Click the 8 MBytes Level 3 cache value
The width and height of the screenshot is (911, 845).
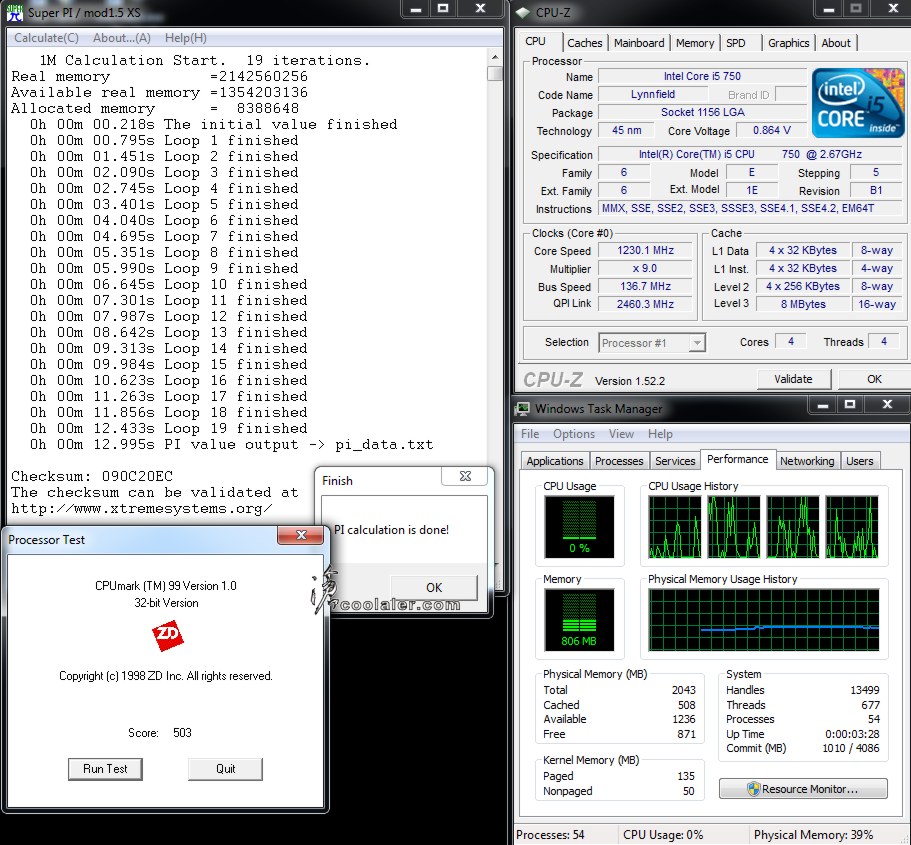click(x=804, y=304)
